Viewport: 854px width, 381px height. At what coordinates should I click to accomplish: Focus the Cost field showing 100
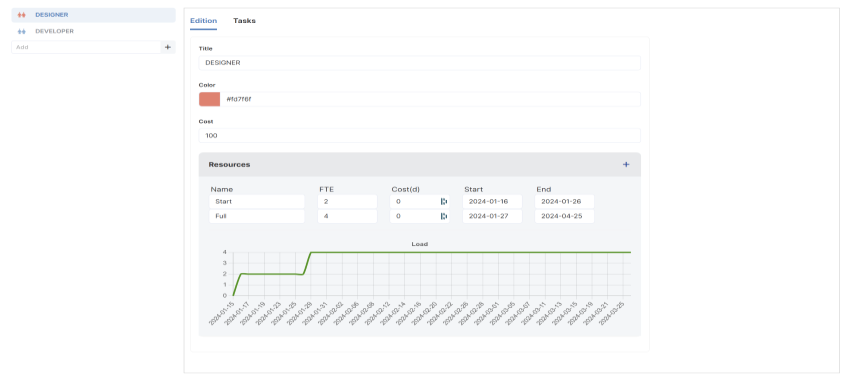point(419,136)
